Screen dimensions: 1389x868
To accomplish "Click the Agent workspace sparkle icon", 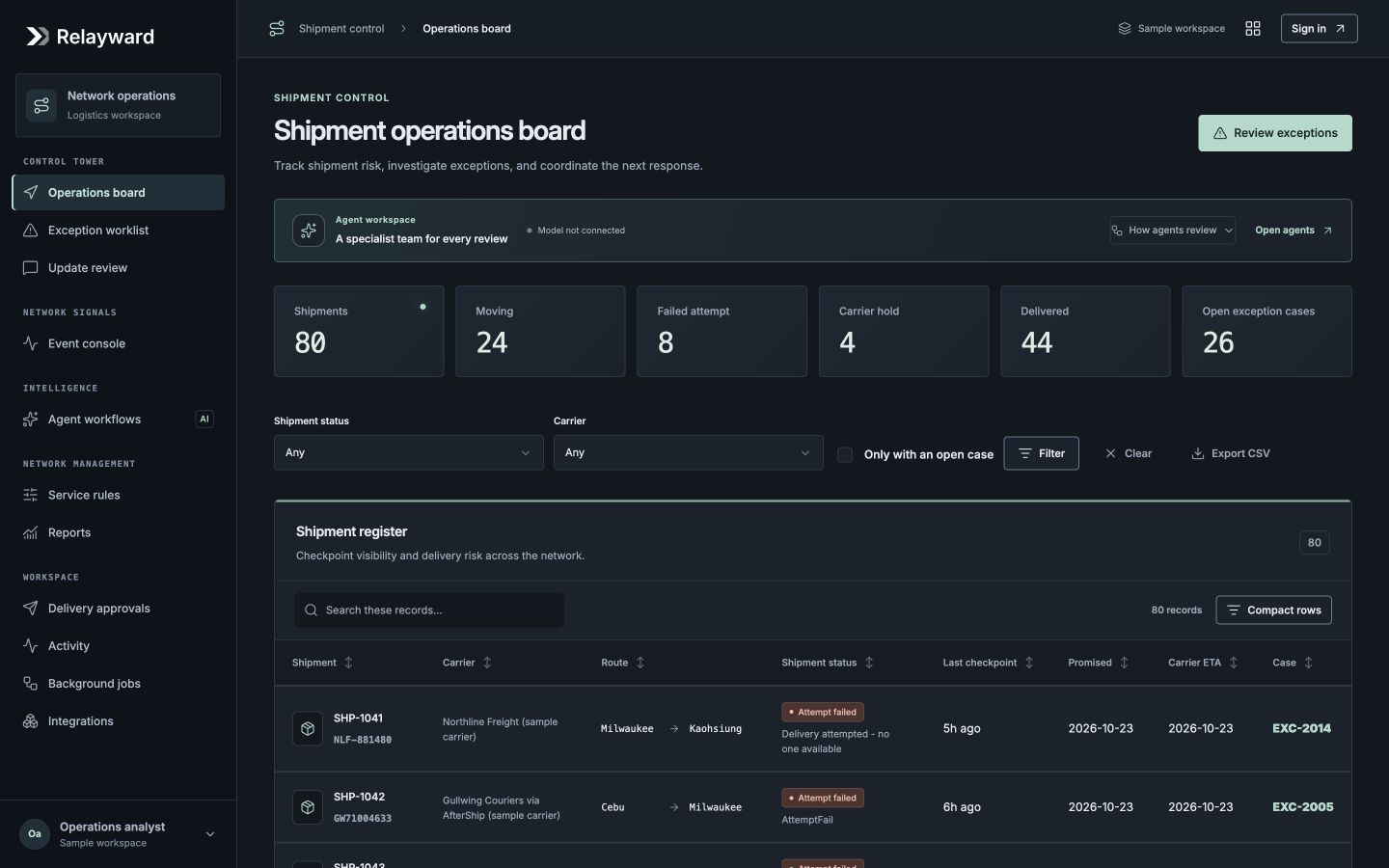I will pos(309,231).
